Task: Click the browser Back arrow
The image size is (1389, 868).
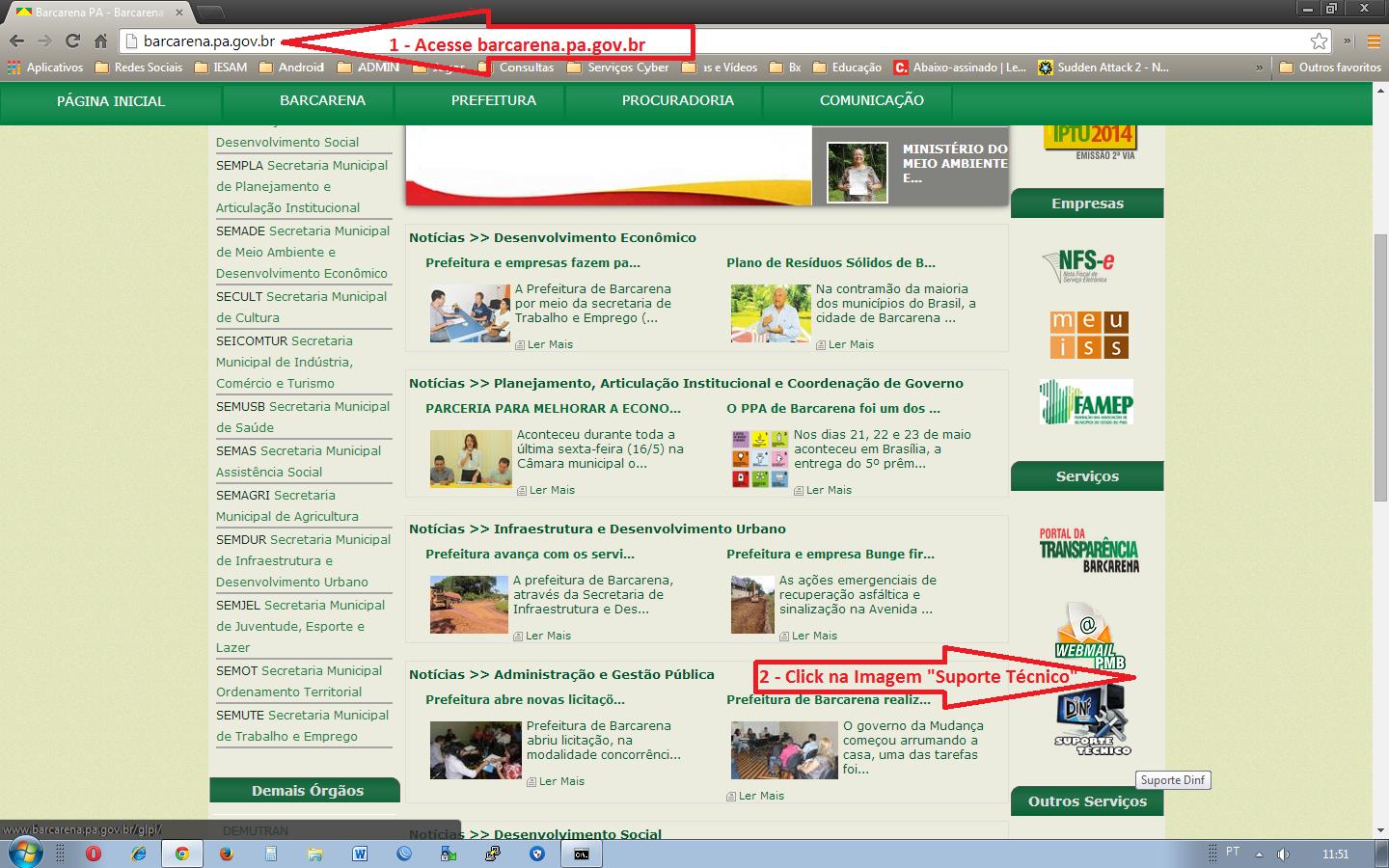Action: click(16, 41)
